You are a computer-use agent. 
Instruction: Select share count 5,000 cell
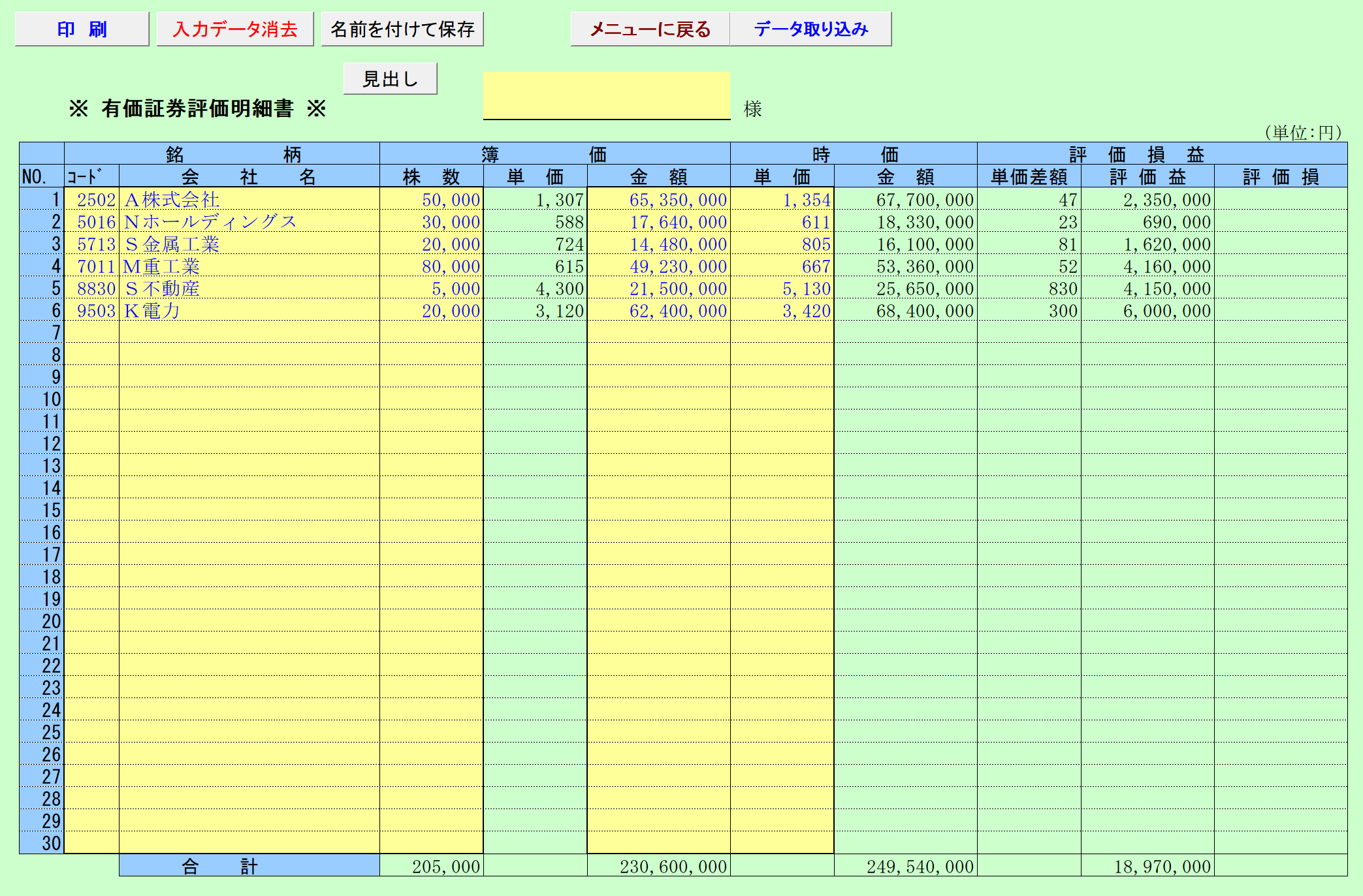(431, 288)
